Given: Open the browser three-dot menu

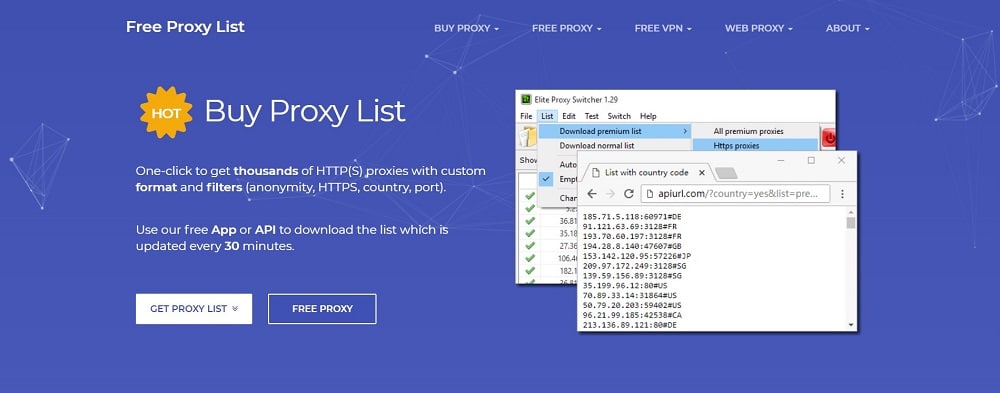Looking at the screenshot, I should click(842, 193).
